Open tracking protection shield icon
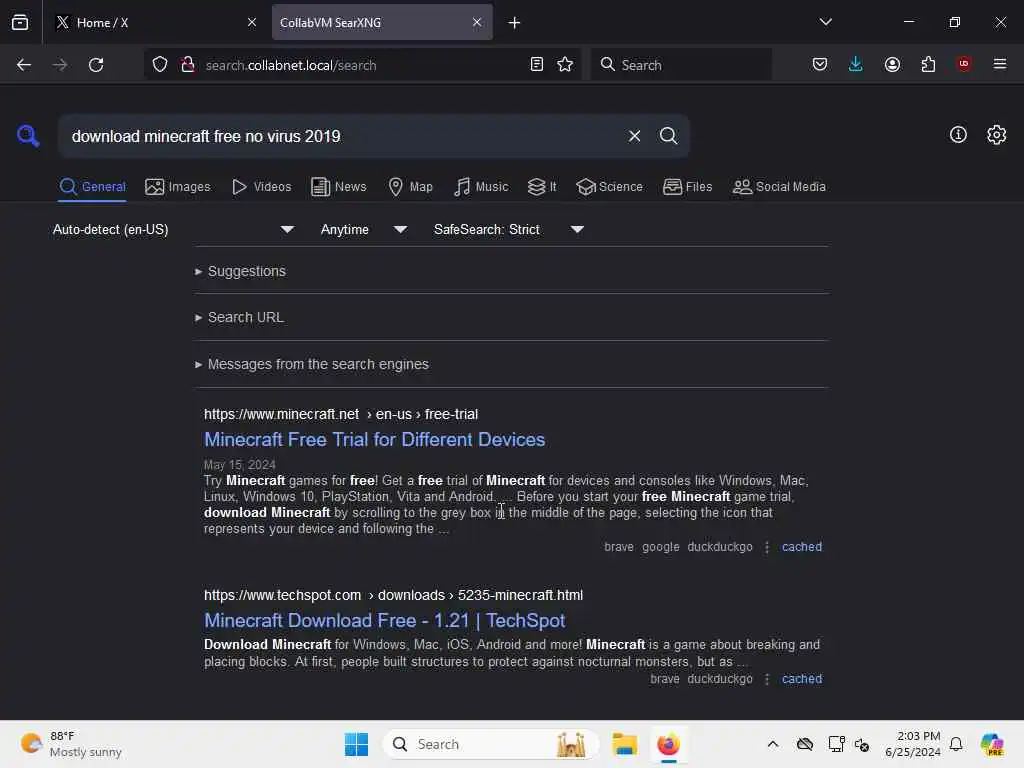The width and height of the screenshot is (1024, 768). pos(160,65)
